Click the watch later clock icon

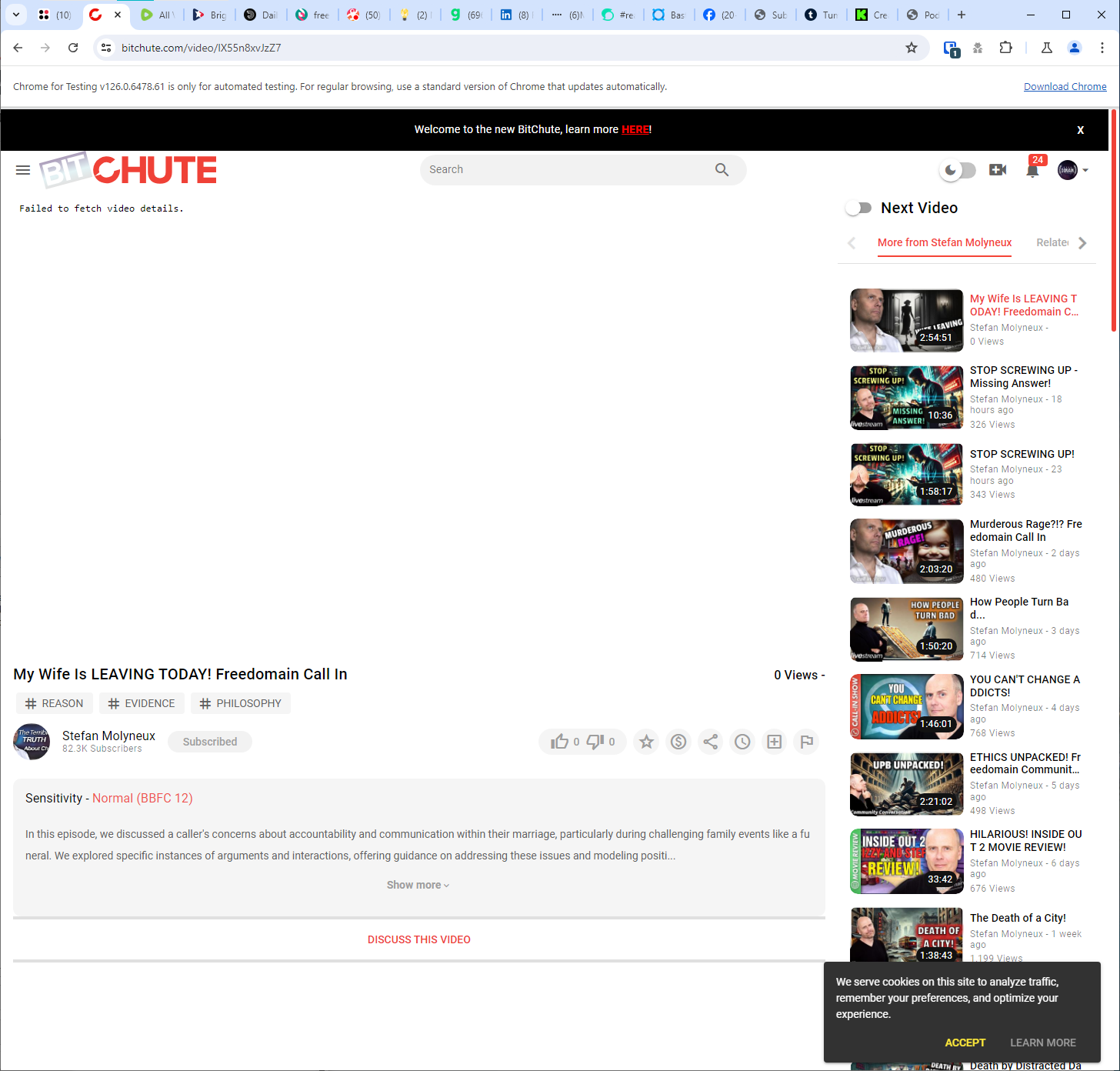pos(742,742)
